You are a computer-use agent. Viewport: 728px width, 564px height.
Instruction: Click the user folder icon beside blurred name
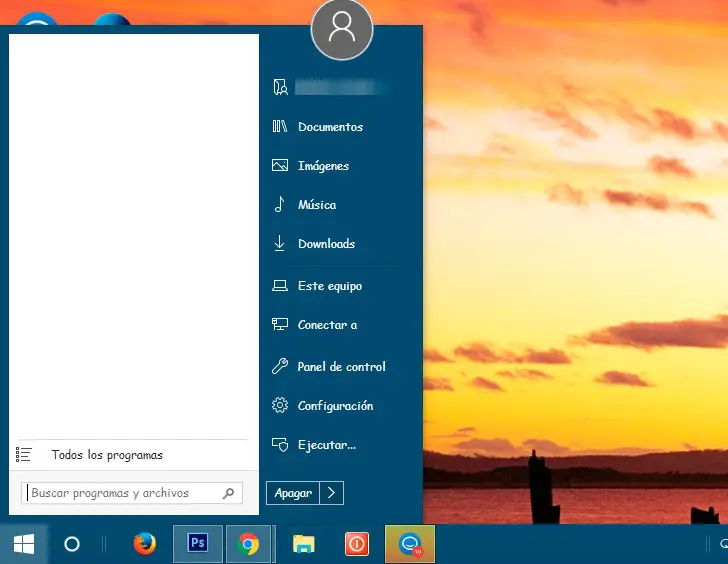tap(280, 87)
